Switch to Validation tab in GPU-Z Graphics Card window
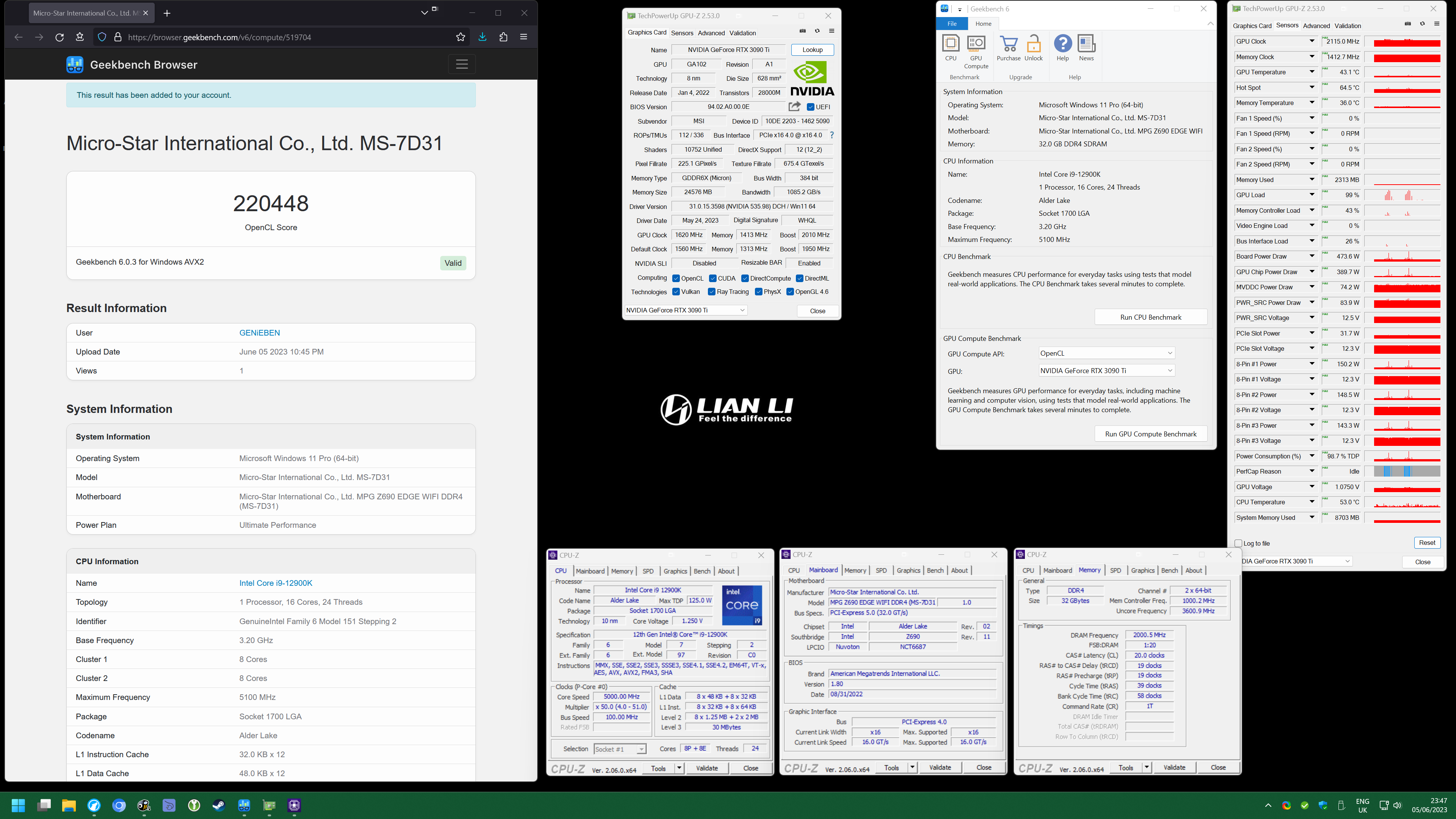Image resolution: width=1456 pixels, height=819 pixels. 742,33
